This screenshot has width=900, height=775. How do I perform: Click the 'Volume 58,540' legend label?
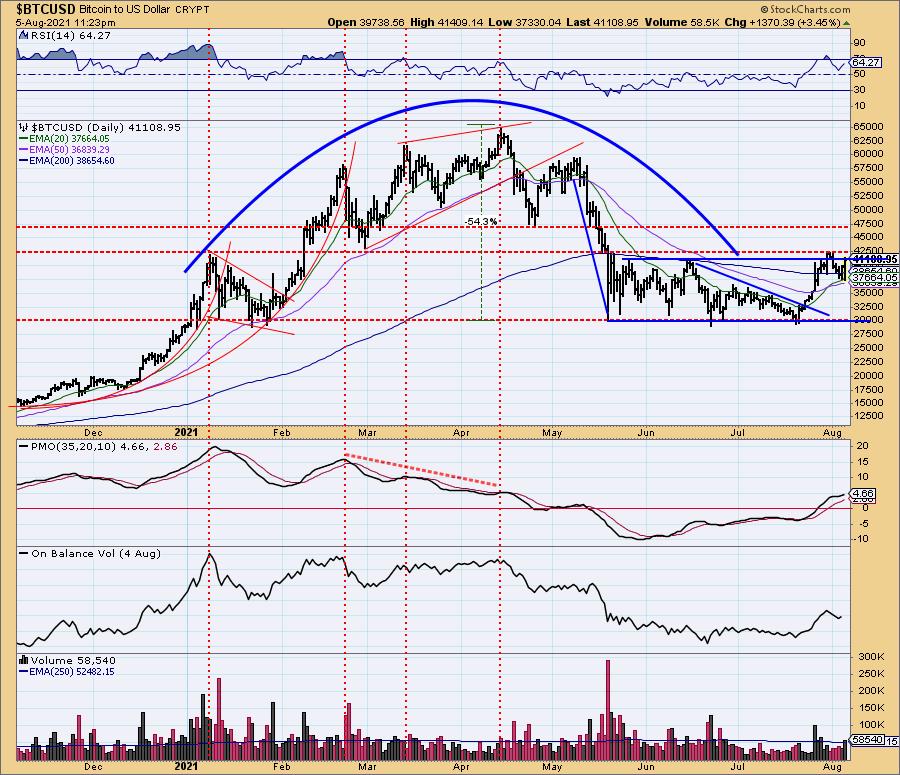pos(73,661)
